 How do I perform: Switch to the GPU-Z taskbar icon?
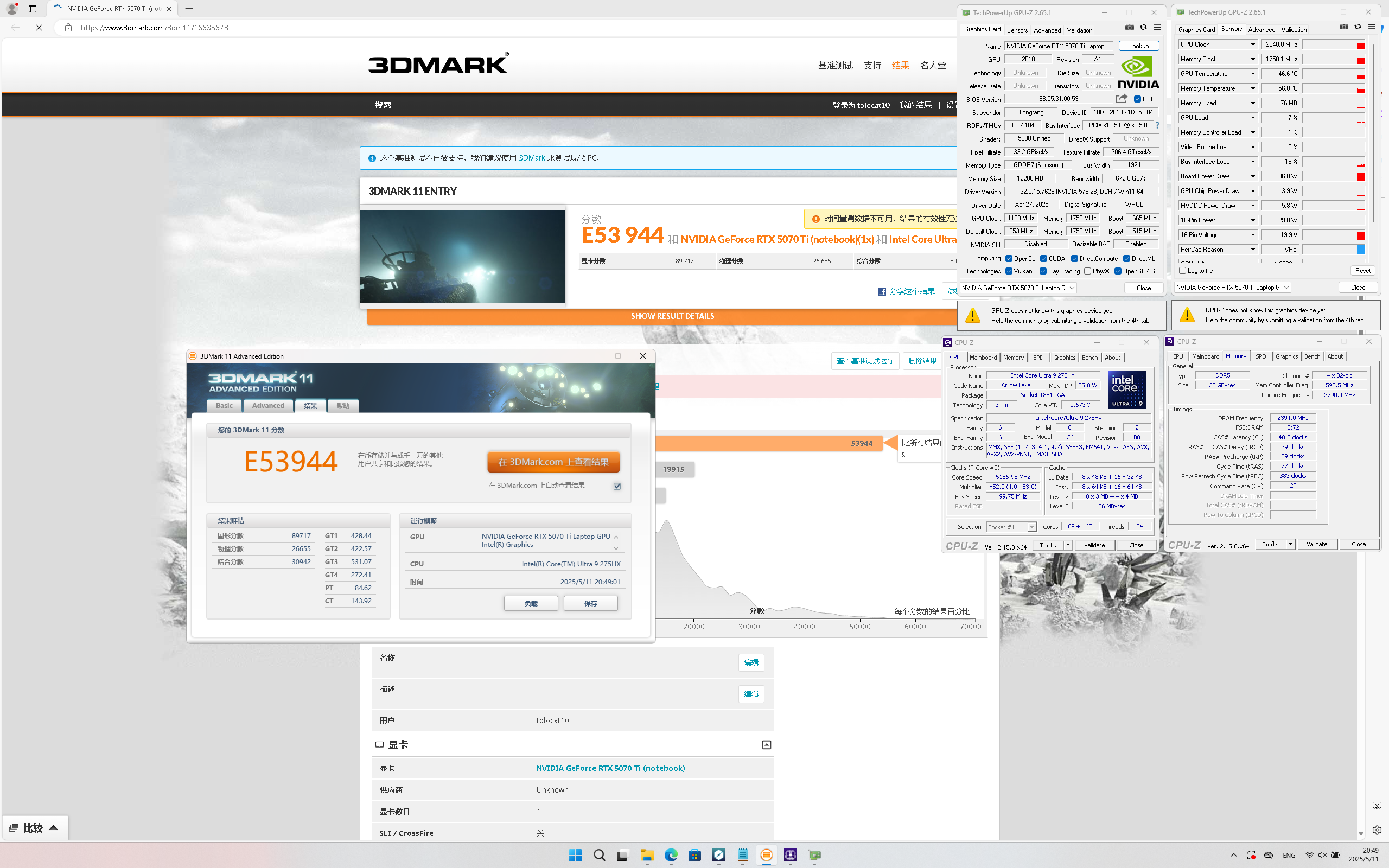tap(814, 856)
